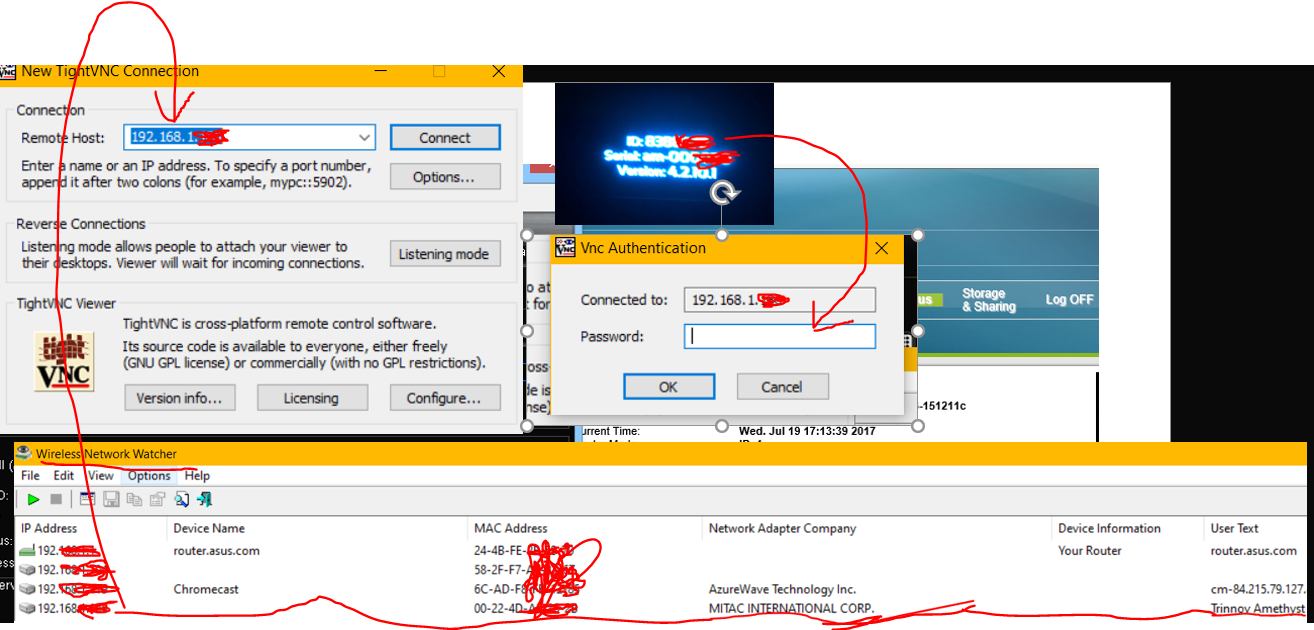Screen dimensions: 1314x630
Task: Click the Password field in Vnc Authentication
Action: click(x=780, y=337)
